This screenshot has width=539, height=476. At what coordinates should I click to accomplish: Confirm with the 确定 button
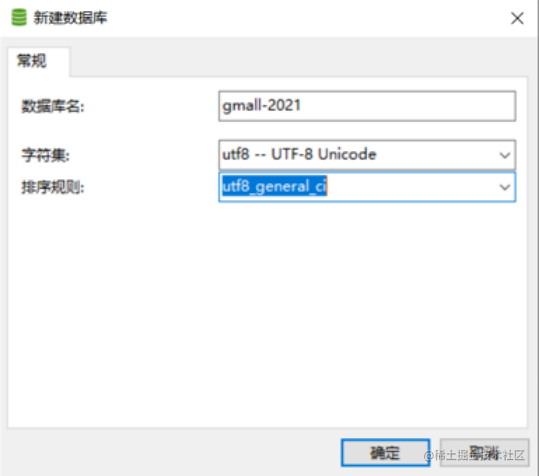[x=385, y=453]
